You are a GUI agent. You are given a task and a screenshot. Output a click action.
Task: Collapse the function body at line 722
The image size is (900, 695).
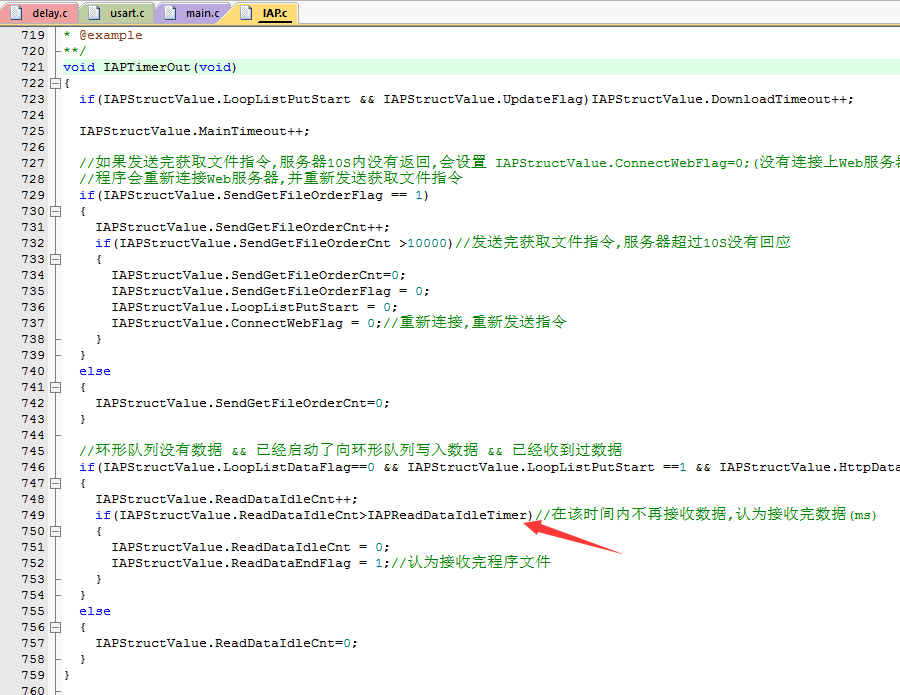(56, 83)
